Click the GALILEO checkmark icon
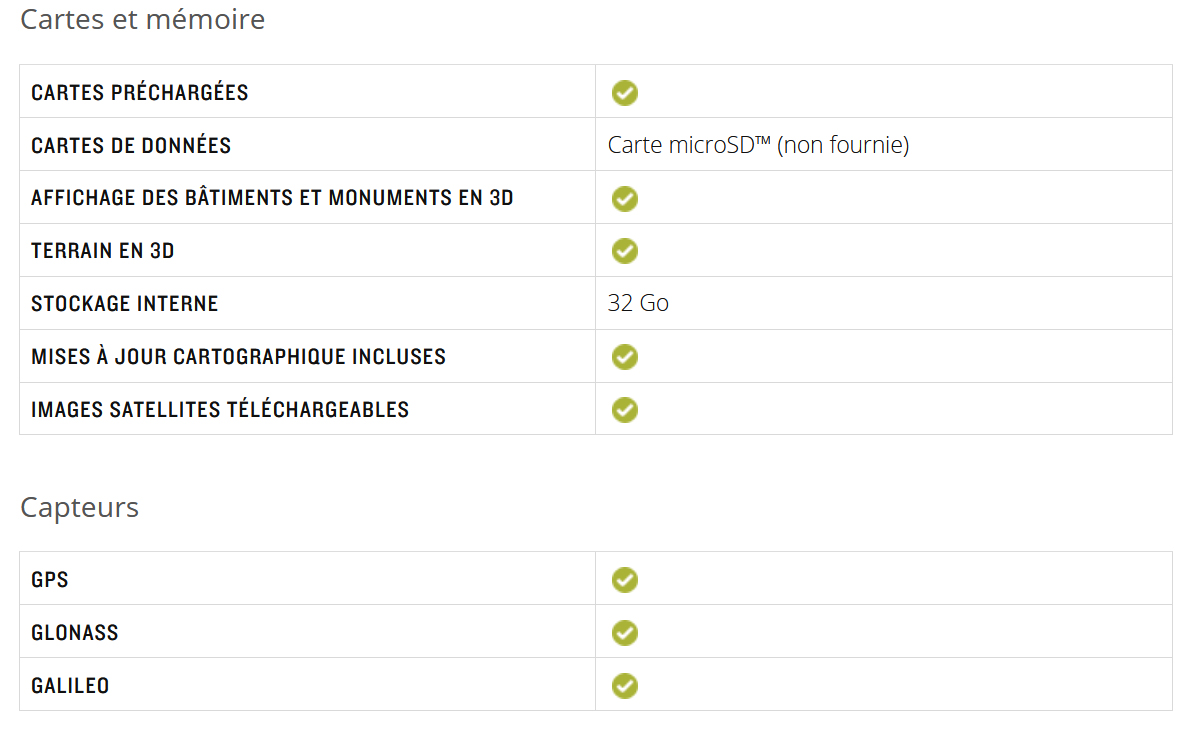Viewport: 1191px width, 734px height. tap(624, 685)
